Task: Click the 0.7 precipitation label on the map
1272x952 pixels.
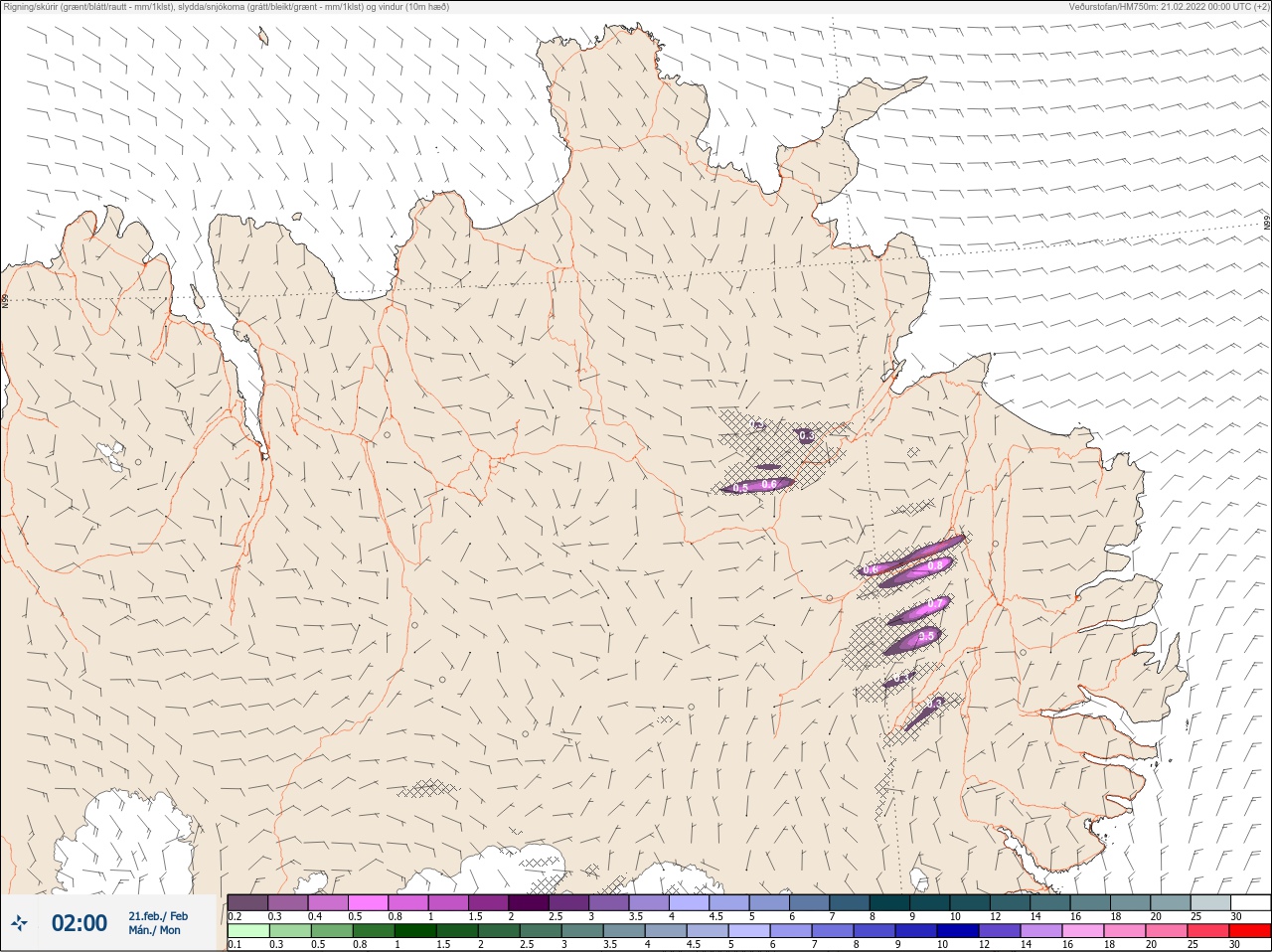Action: tap(934, 604)
